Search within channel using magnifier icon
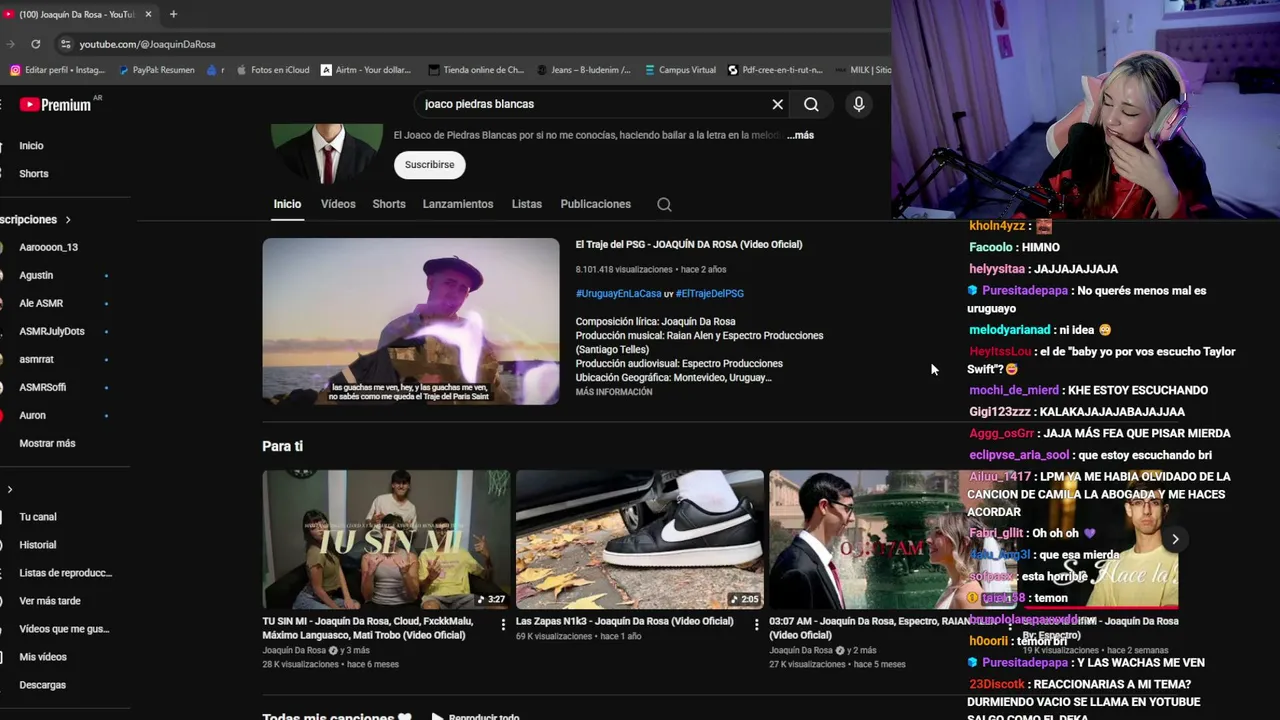 pyautogui.click(x=664, y=204)
